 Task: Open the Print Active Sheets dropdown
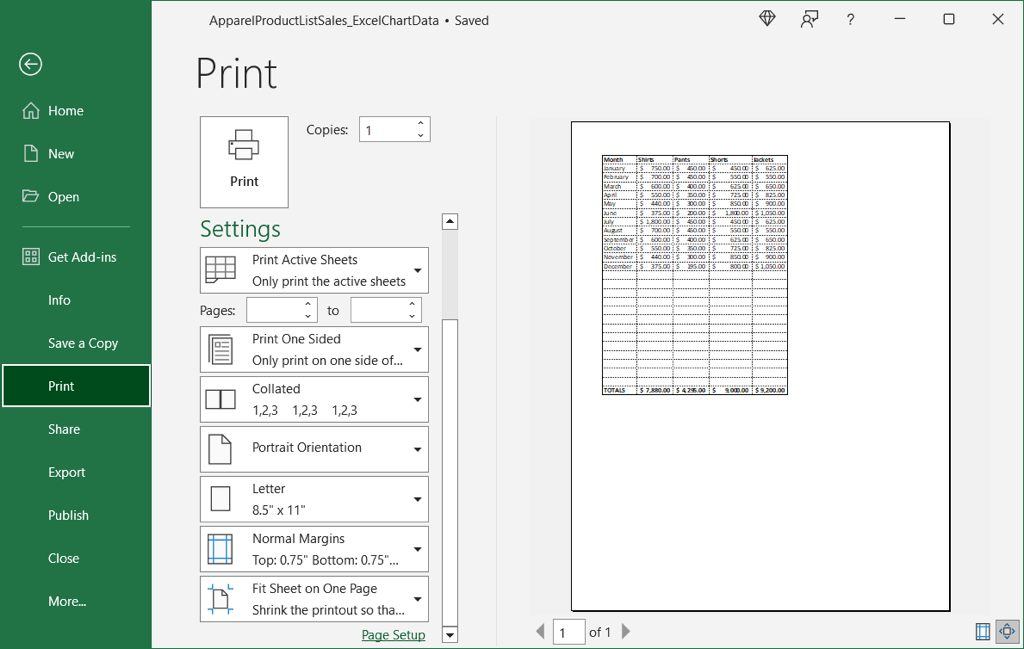coord(314,270)
